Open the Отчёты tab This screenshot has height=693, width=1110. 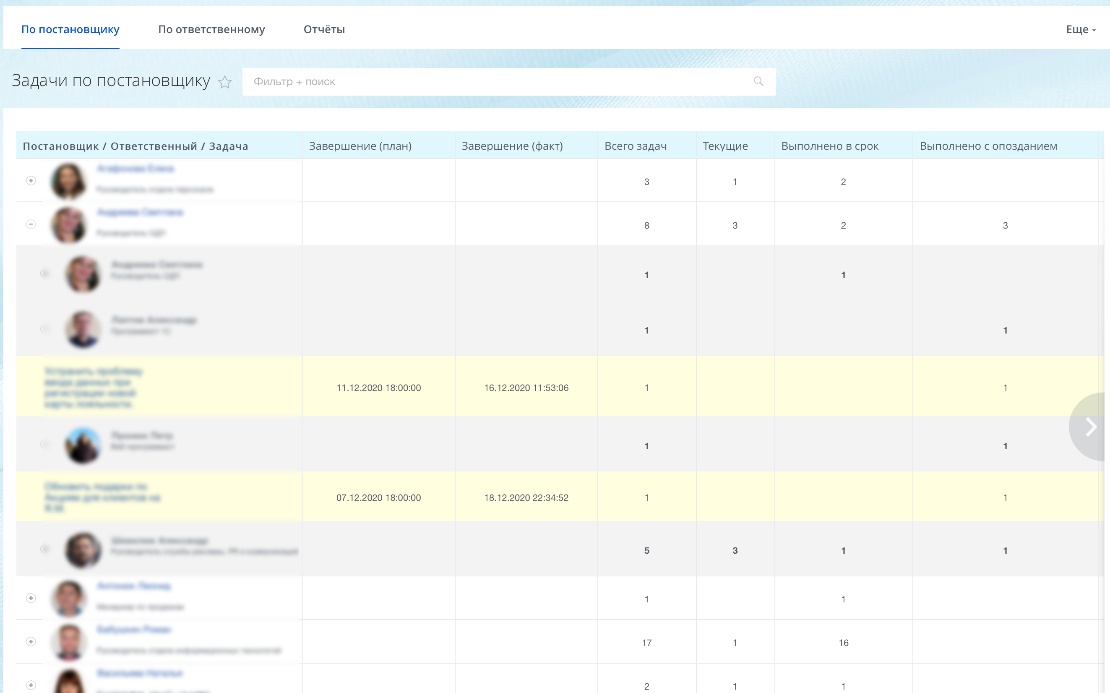(x=324, y=29)
